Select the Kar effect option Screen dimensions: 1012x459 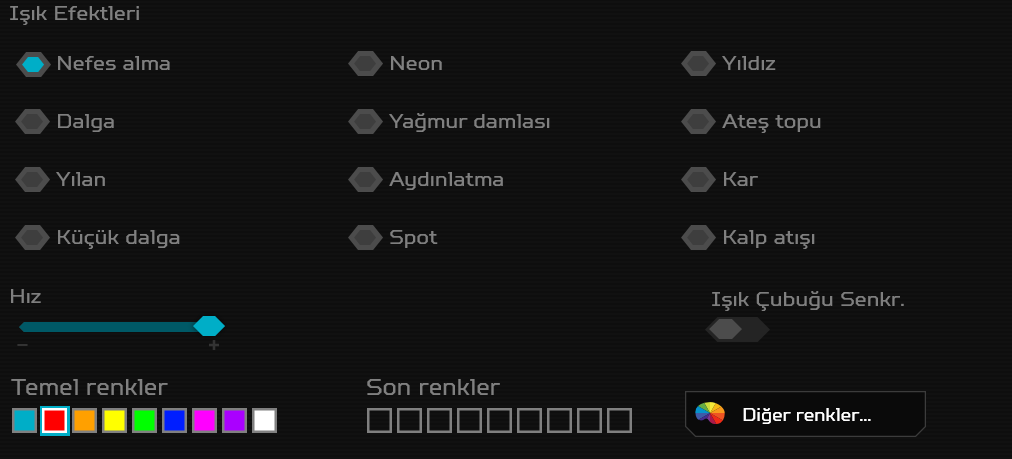698,180
